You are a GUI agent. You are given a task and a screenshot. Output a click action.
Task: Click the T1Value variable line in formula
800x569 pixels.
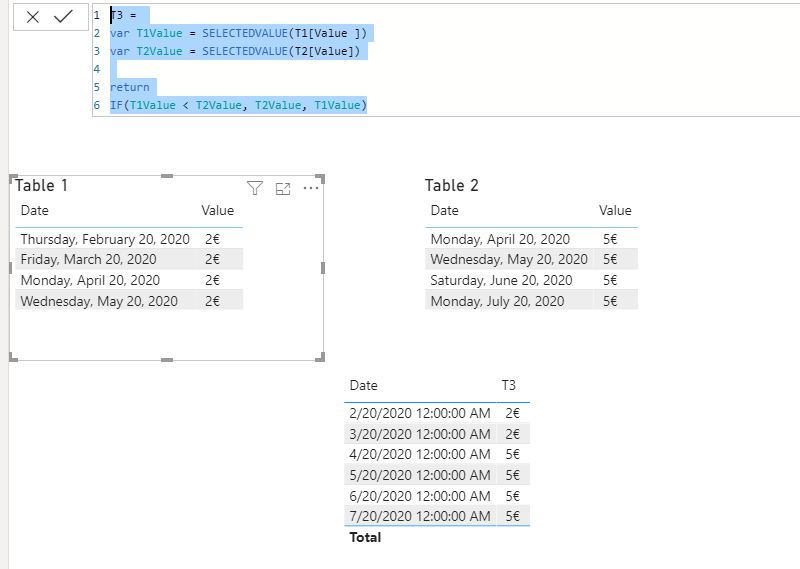238,33
